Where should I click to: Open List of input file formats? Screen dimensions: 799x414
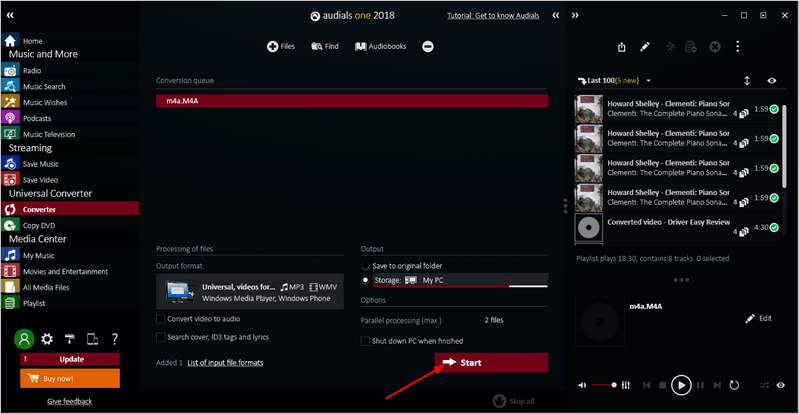click(x=225, y=363)
